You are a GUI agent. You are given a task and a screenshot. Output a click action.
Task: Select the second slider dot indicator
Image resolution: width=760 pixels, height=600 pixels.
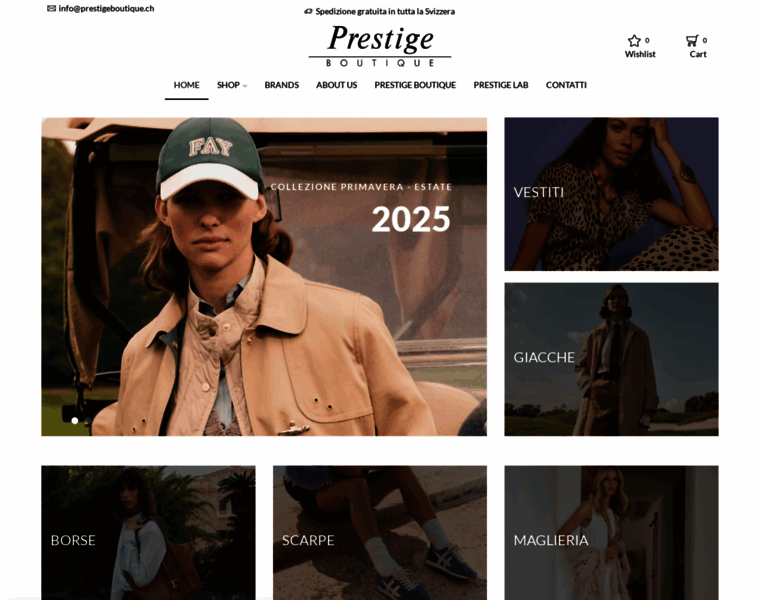(x=87, y=421)
